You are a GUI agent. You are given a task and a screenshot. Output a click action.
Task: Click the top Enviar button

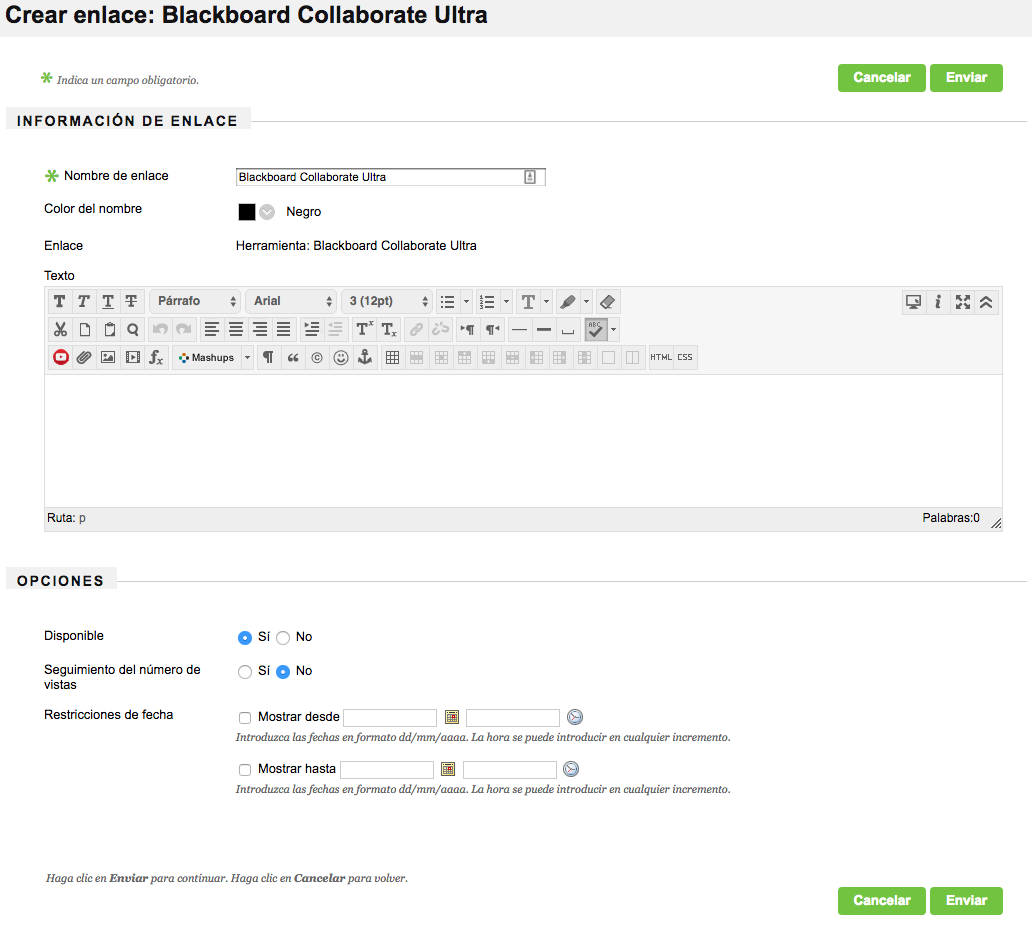(x=966, y=78)
